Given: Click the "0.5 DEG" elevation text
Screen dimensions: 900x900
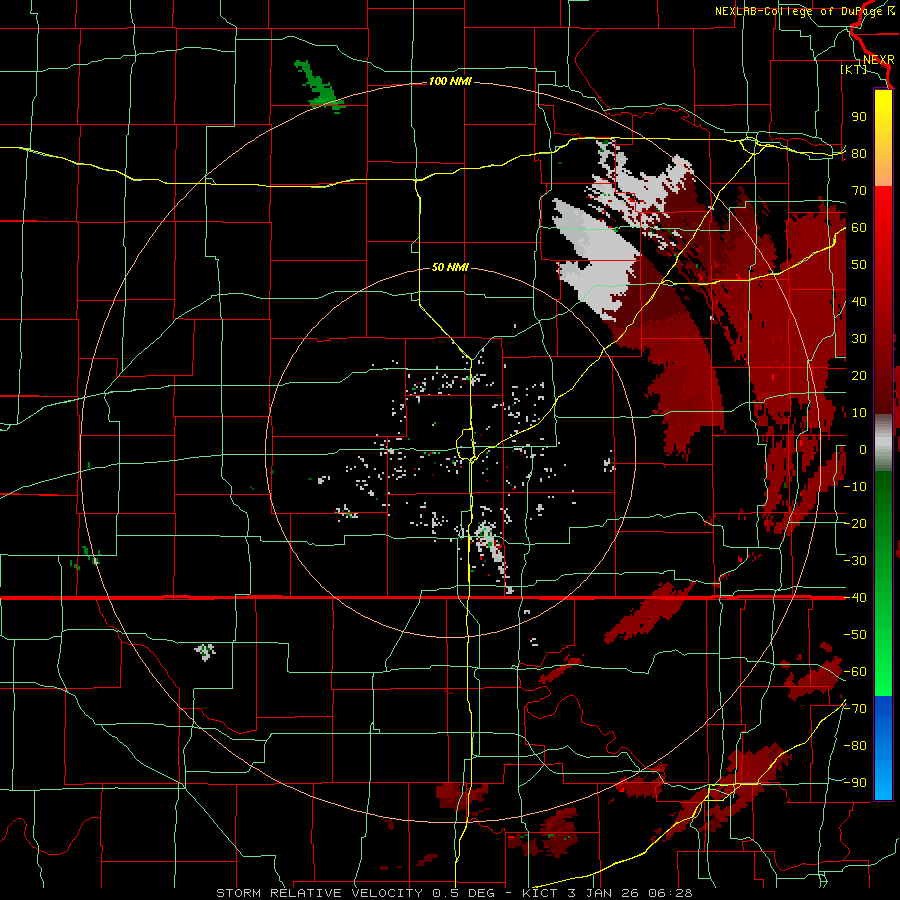Looking at the screenshot, I should pyautogui.click(x=462, y=893).
